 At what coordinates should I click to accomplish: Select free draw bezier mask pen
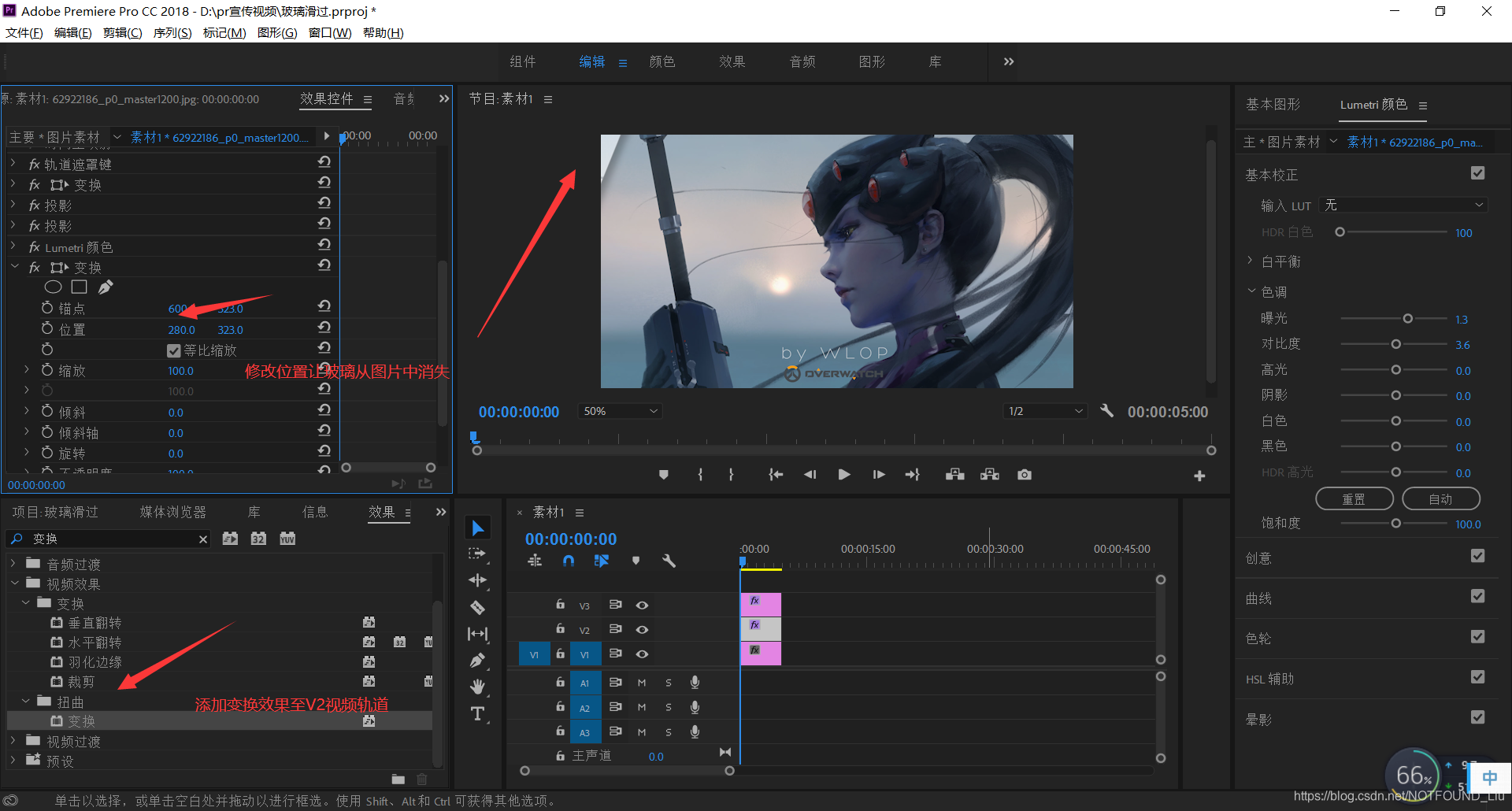tap(106, 287)
